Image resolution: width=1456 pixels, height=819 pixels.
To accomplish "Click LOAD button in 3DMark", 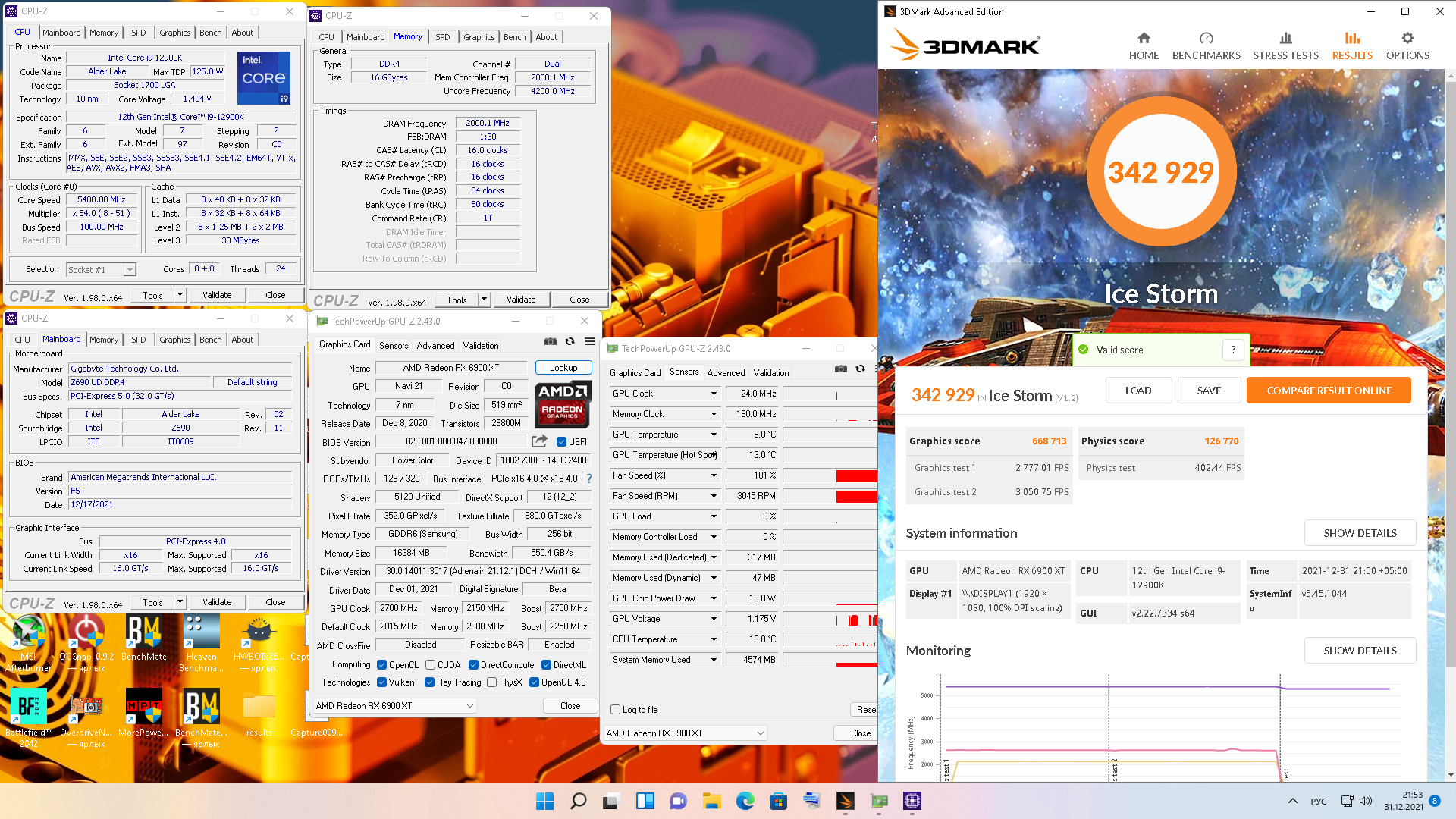I will coord(1138,391).
